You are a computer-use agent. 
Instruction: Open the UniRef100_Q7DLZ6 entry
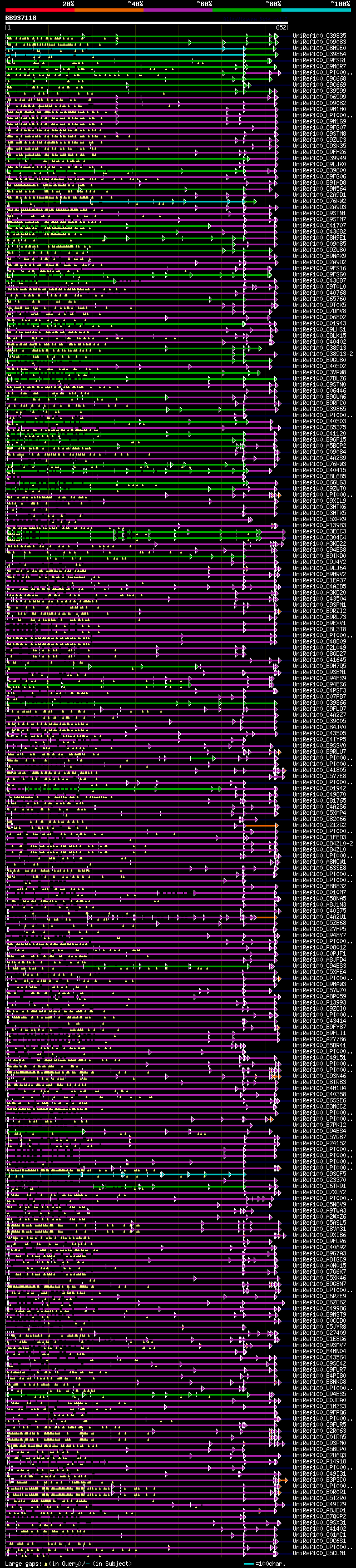319,379
